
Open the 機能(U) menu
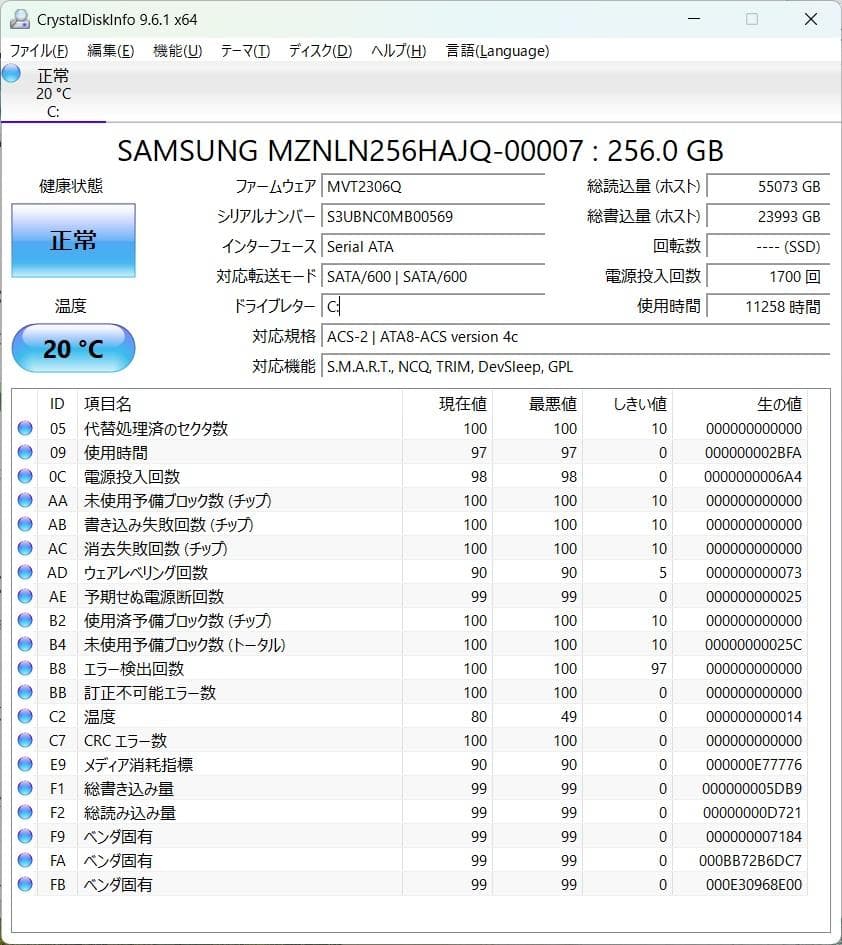177,51
